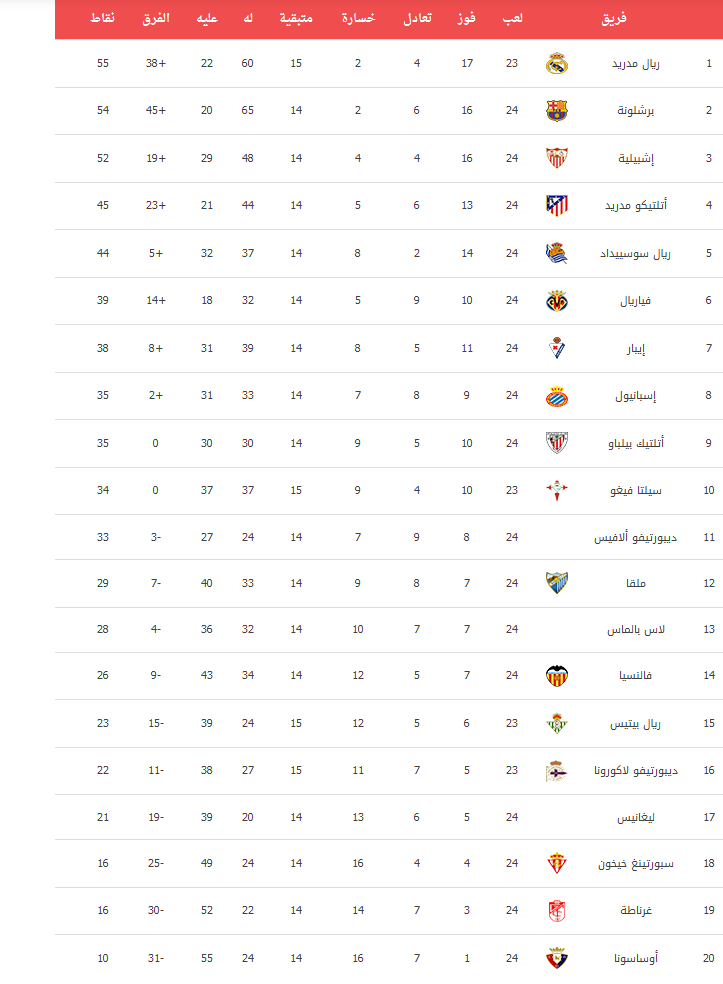Click the الفرق column header
The height and width of the screenshot is (984, 723).
[156, 18]
